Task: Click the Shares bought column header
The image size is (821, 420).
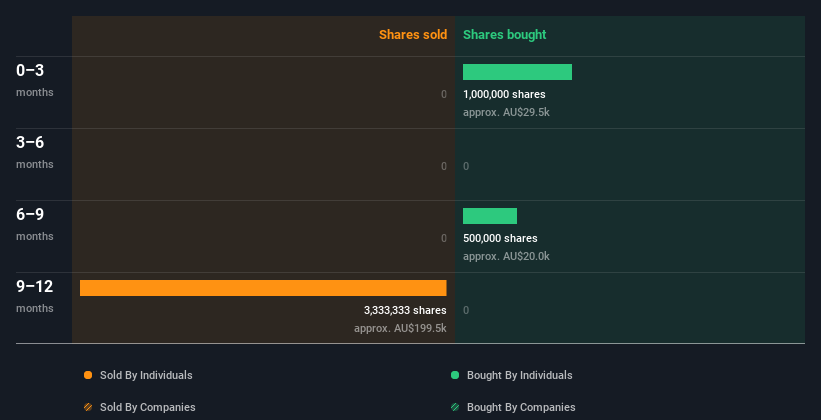Action: 505,35
